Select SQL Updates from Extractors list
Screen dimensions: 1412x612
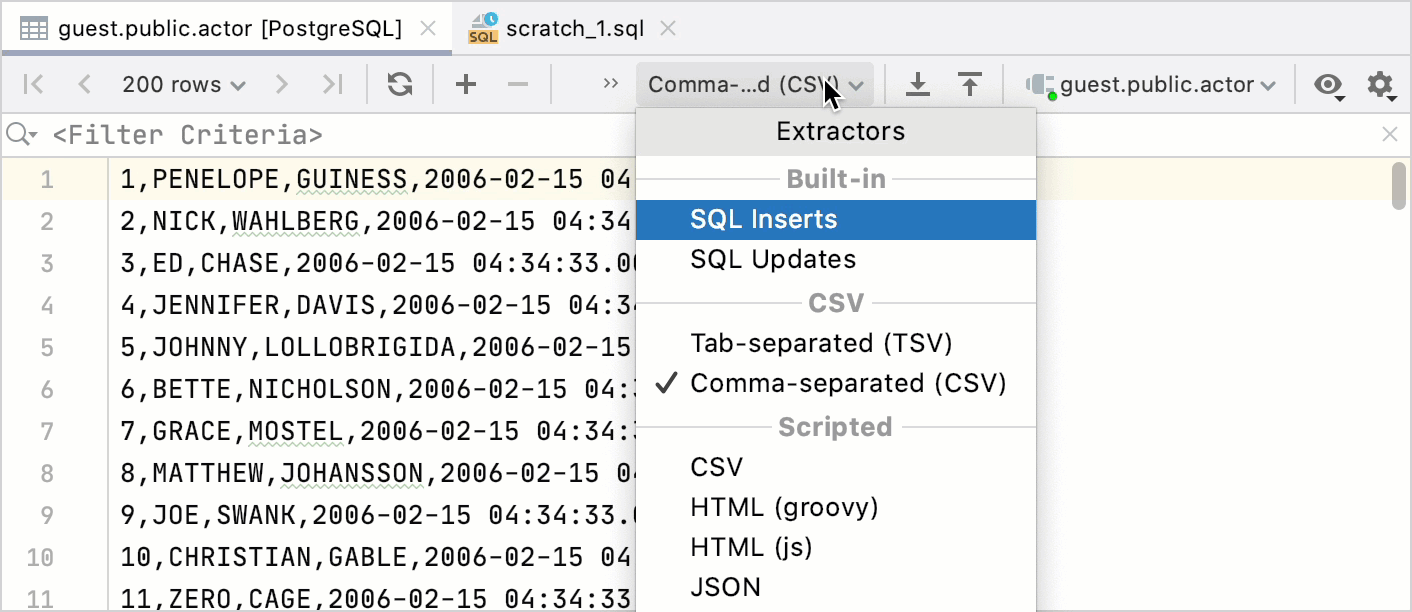coord(773,259)
